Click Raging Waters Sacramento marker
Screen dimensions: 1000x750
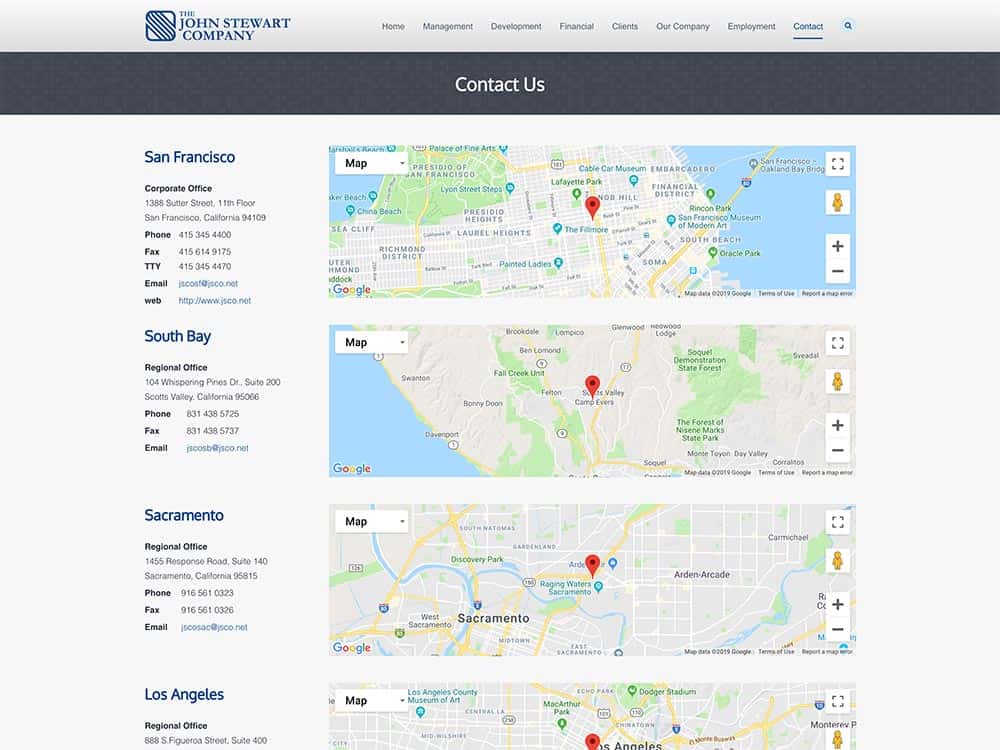(x=598, y=587)
